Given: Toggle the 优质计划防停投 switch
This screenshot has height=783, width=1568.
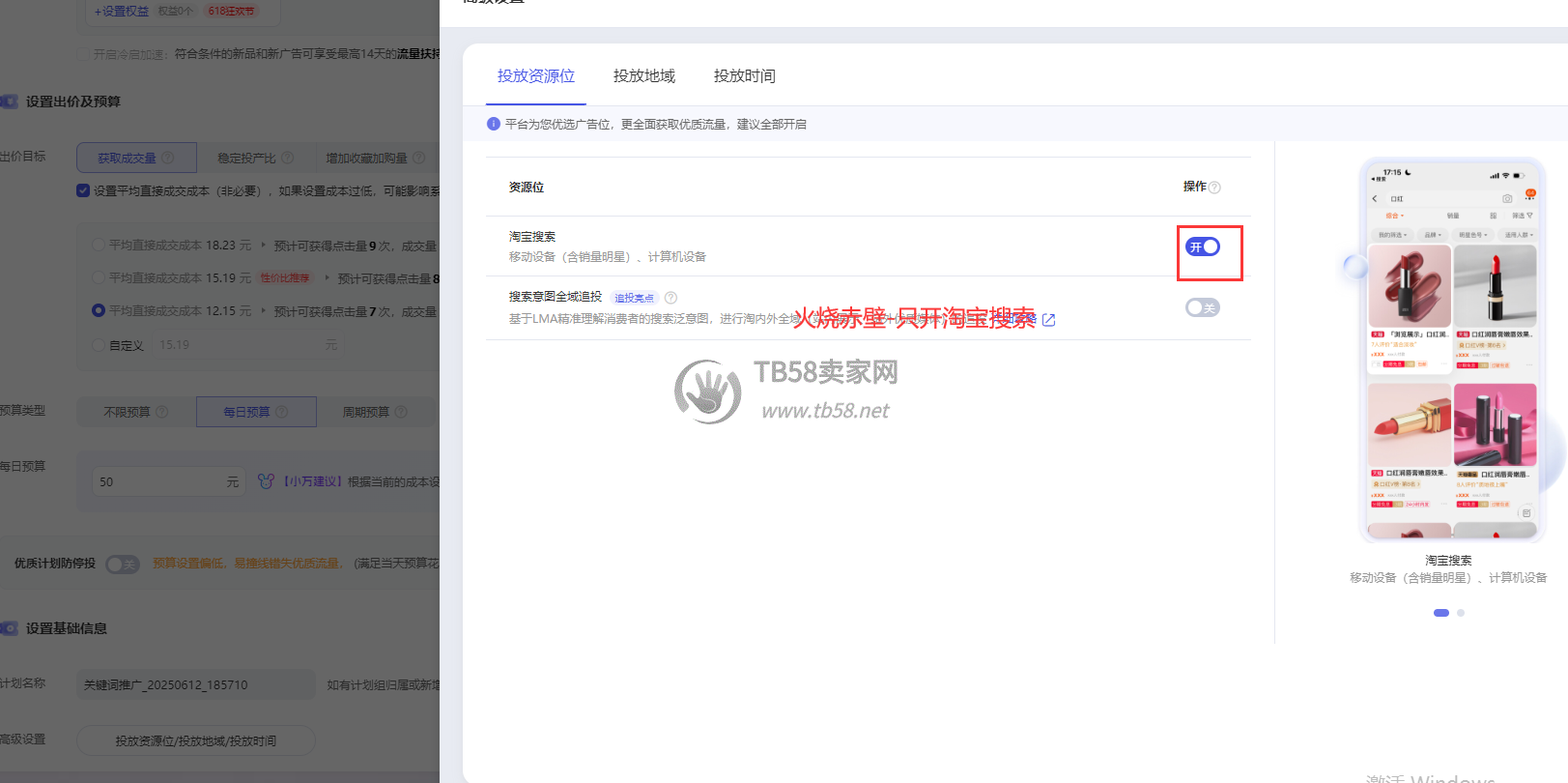Looking at the screenshot, I should tap(123, 564).
